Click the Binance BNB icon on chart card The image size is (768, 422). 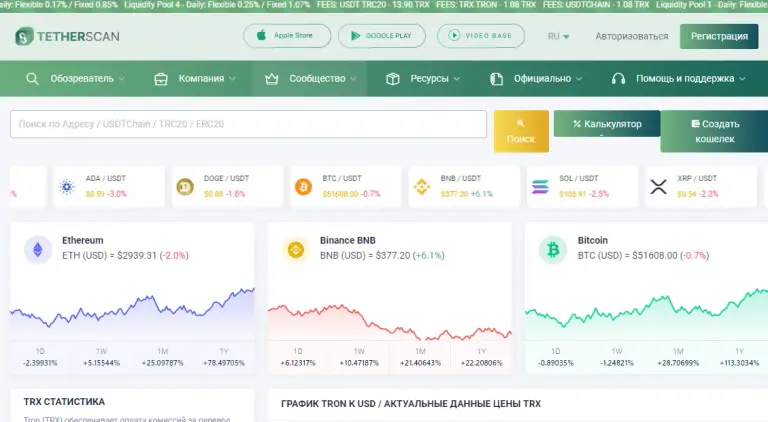pyautogui.click(x=295, y=250)
